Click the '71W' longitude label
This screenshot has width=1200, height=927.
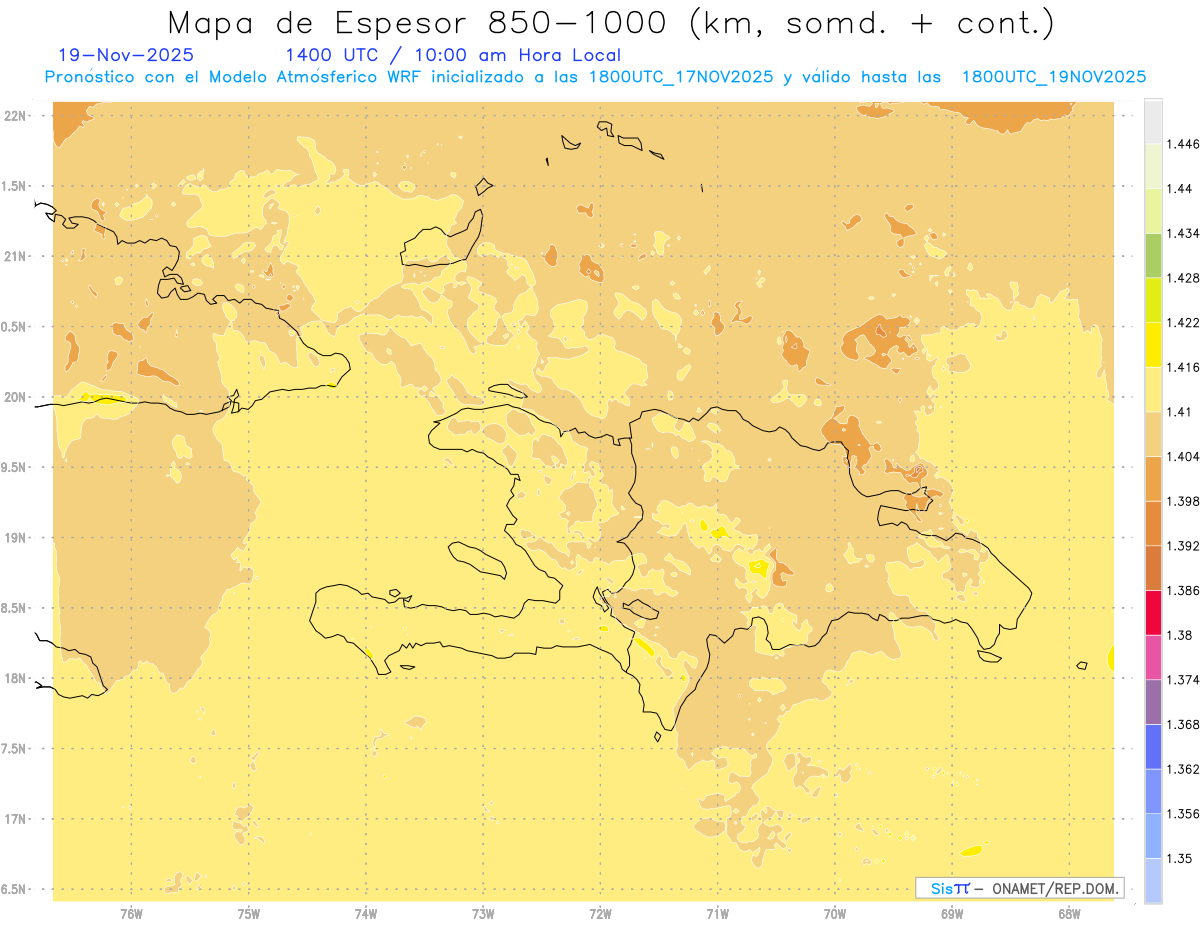coord(717,914)
